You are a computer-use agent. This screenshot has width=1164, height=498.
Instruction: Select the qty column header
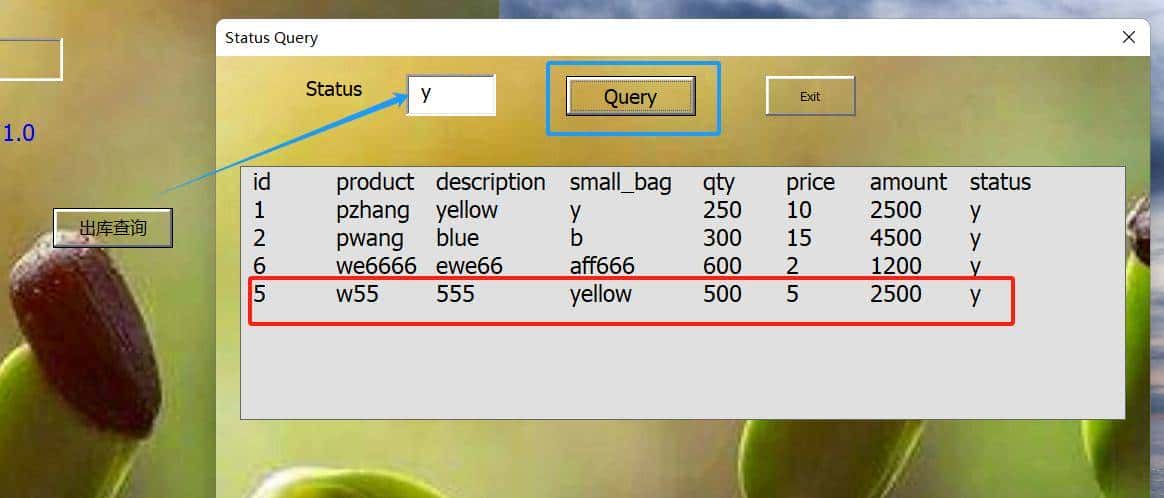719,184
